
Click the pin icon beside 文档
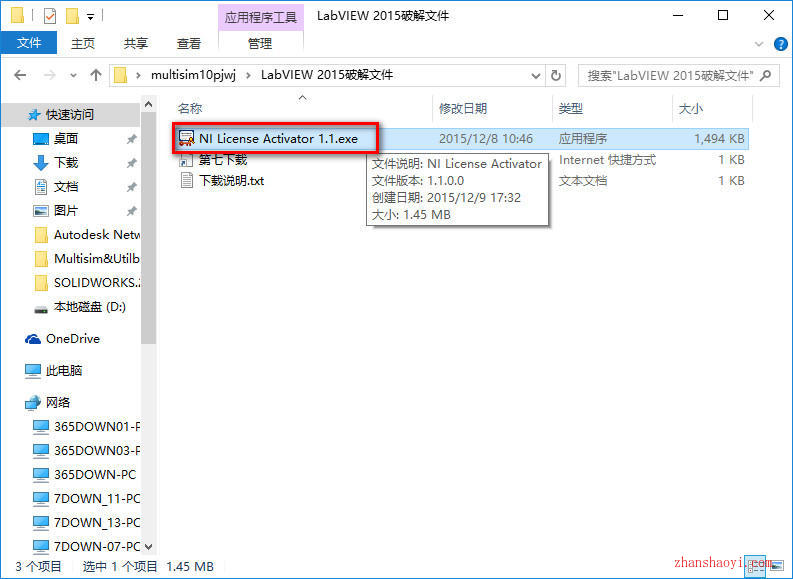pyautogui.click(x=131, y=187)
